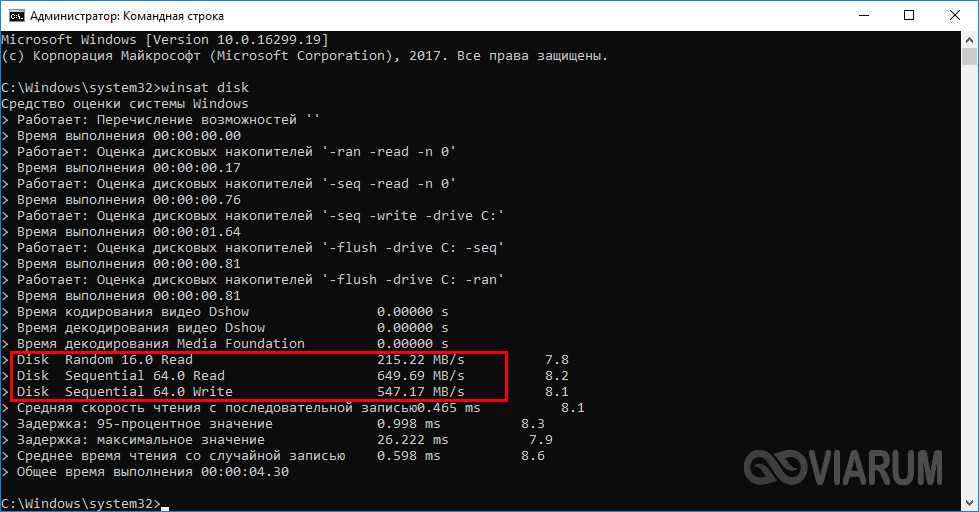
Task: Click the '-seq -read -n 0' line
Action: coord(229,184)
